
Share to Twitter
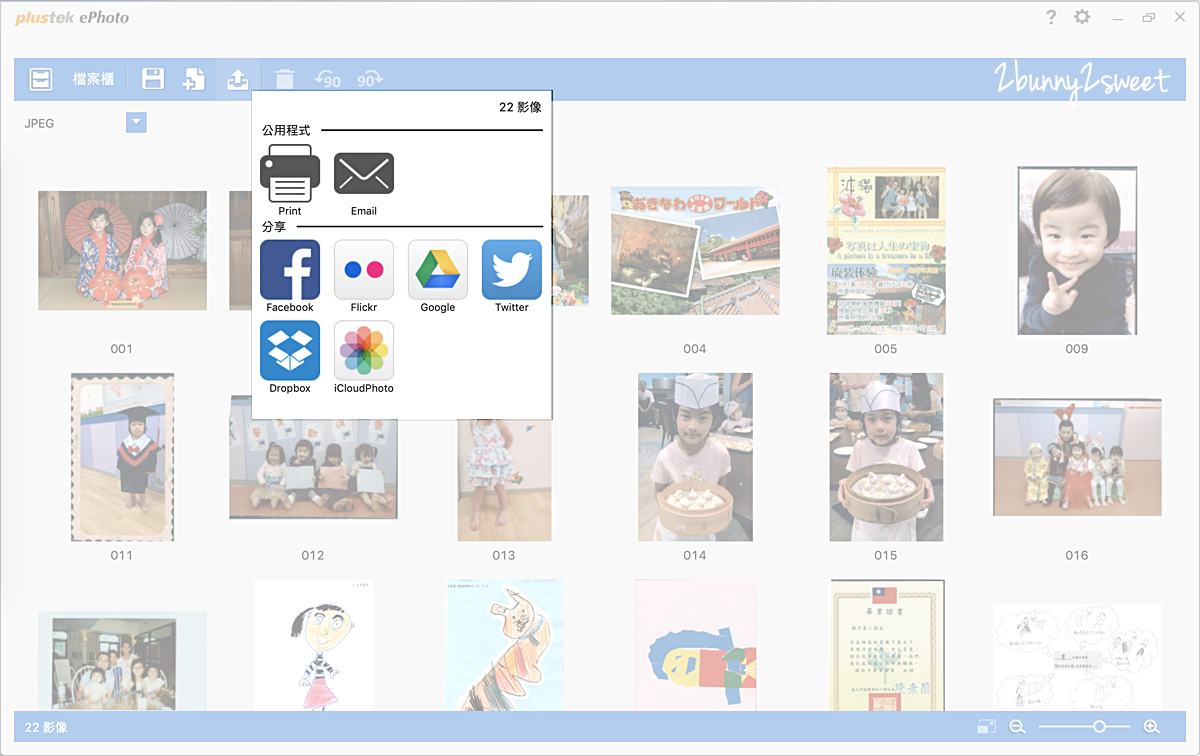512,276
